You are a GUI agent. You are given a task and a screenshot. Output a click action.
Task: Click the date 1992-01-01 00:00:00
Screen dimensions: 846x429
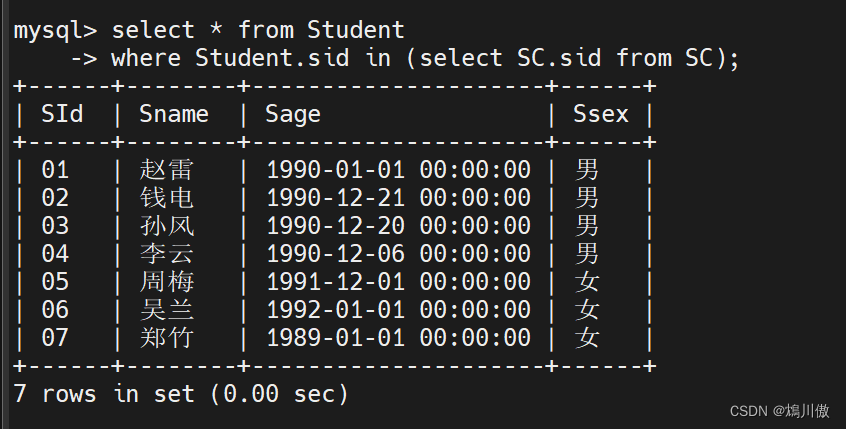tap(398, 309)
